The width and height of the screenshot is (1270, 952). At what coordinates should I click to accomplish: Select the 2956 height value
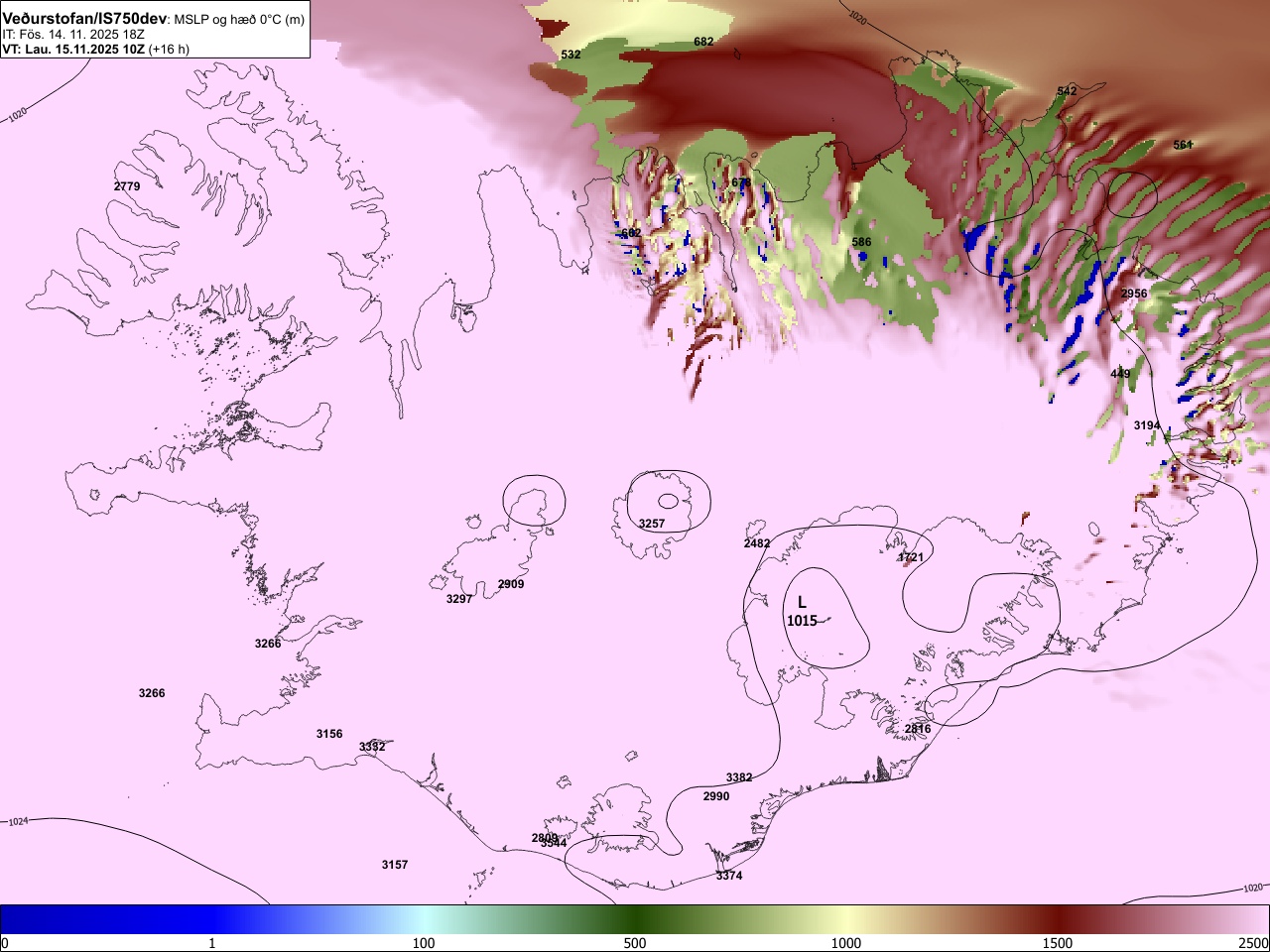pyautogui.click(x=1134, y=294)
